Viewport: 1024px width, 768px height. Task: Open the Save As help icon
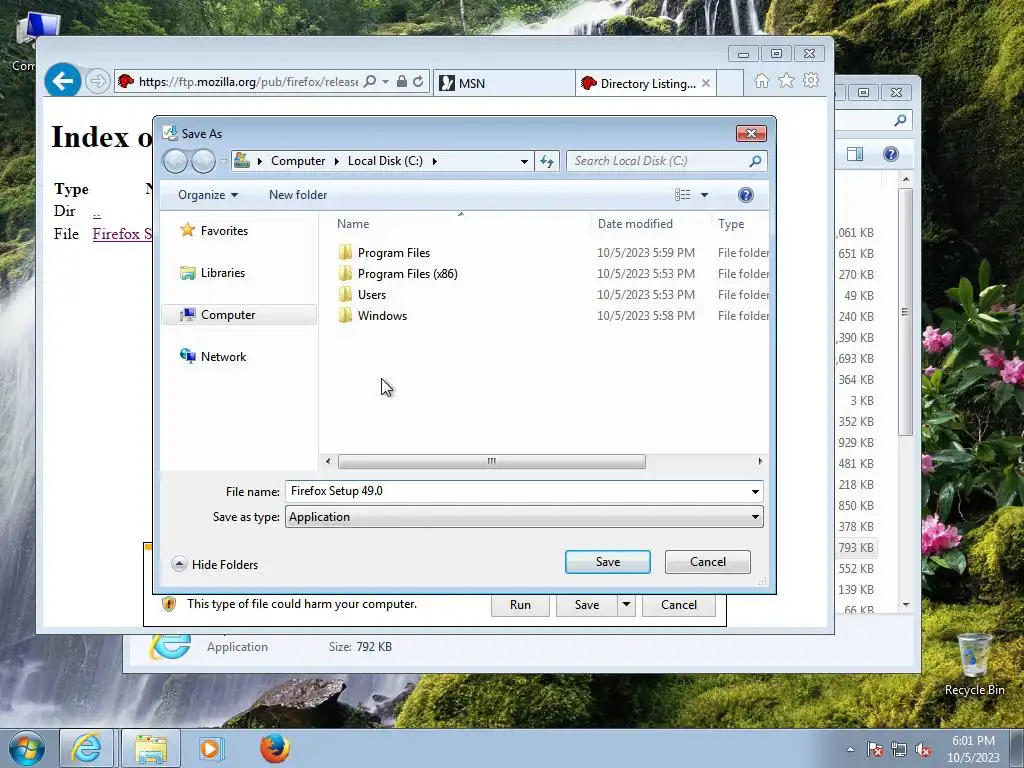point(745,195)
